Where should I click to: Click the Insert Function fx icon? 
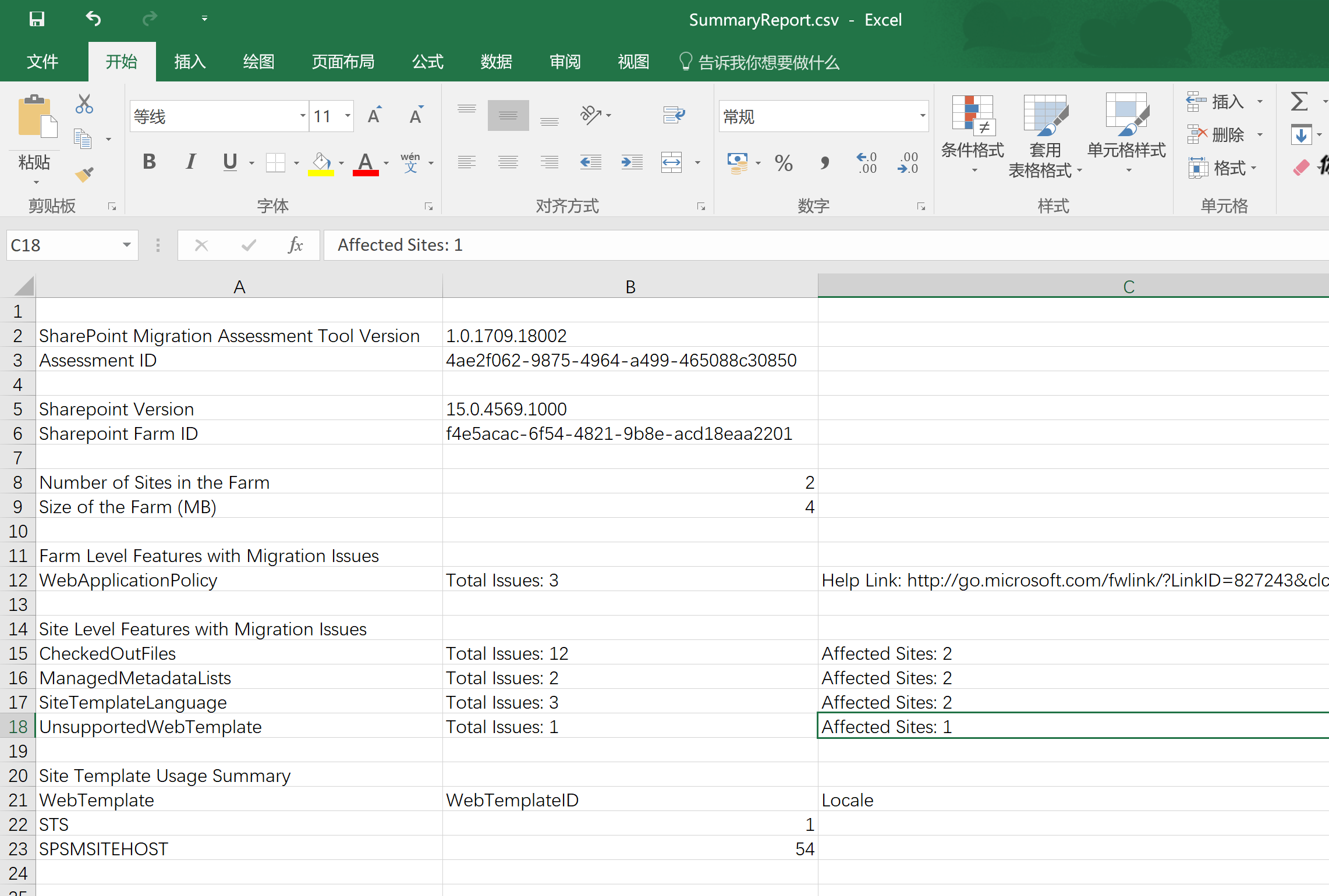pyautogui.click(x=295, y=245)
